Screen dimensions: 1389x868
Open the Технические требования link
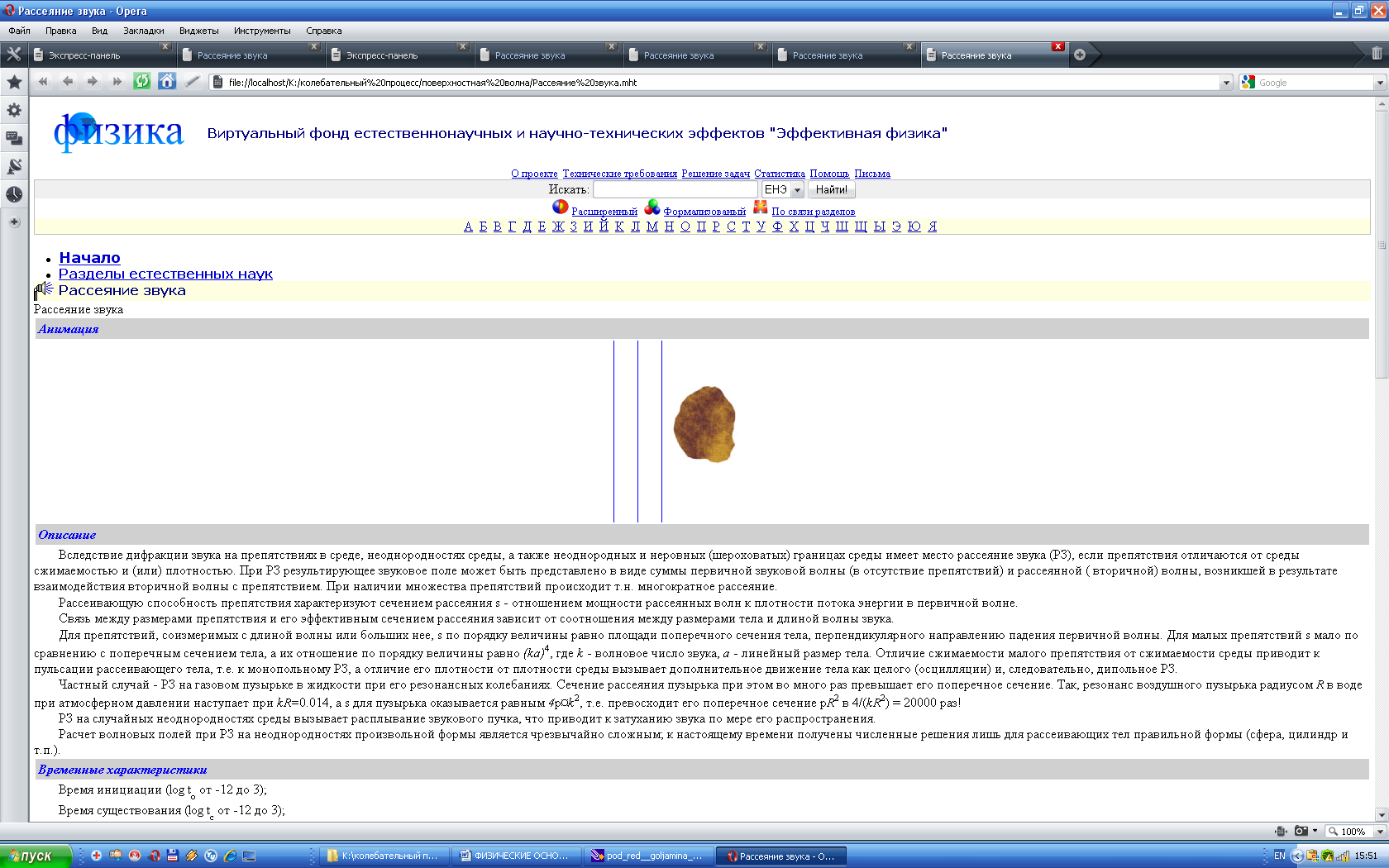(x=620, y=174)
